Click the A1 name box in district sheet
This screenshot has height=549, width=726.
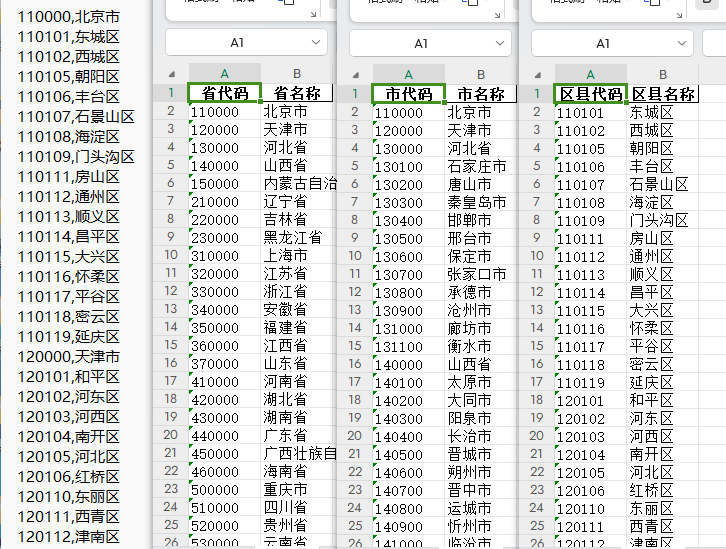click(x=612, y=44)
